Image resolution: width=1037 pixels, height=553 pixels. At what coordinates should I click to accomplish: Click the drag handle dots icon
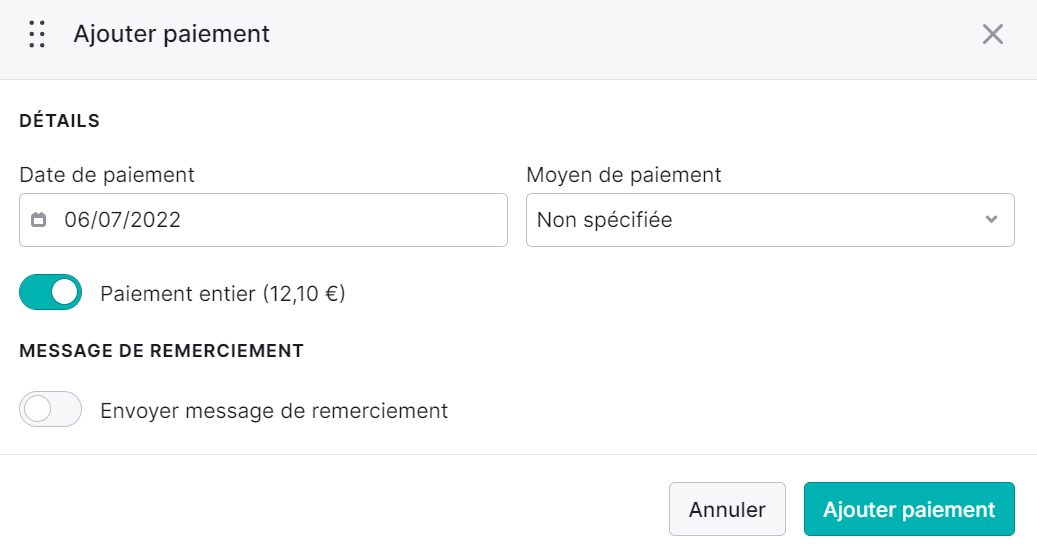pyautogui.click(x=37, y=34)
